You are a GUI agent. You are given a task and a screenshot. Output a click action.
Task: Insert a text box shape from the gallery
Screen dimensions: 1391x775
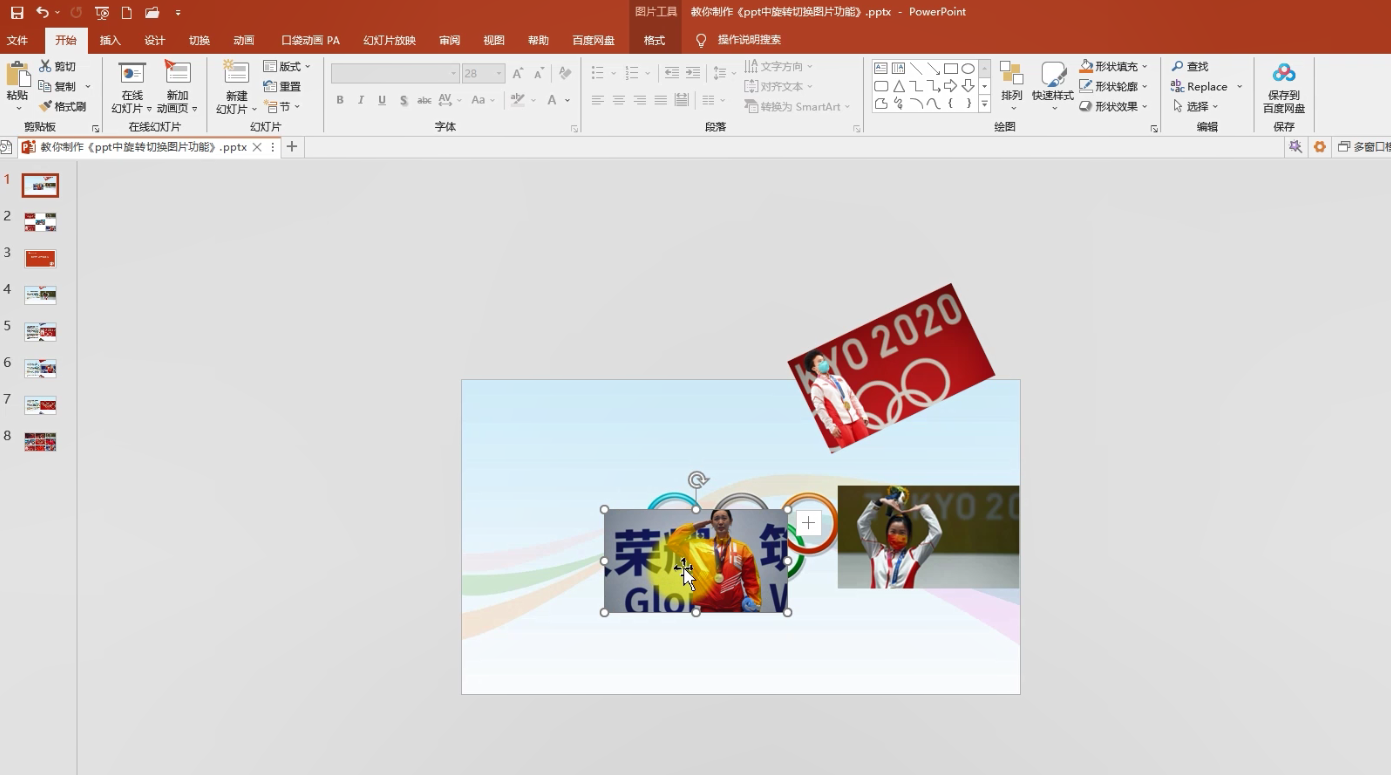pyautogui.click(x=881, y=68)
